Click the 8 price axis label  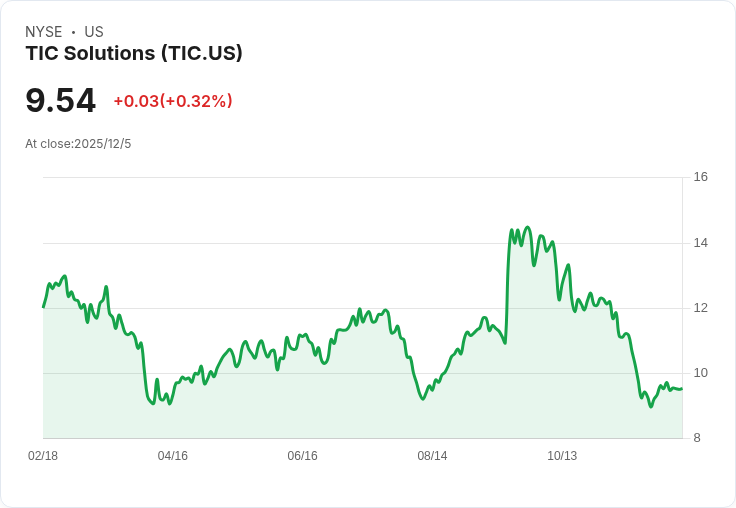click(x=697, y=438)
